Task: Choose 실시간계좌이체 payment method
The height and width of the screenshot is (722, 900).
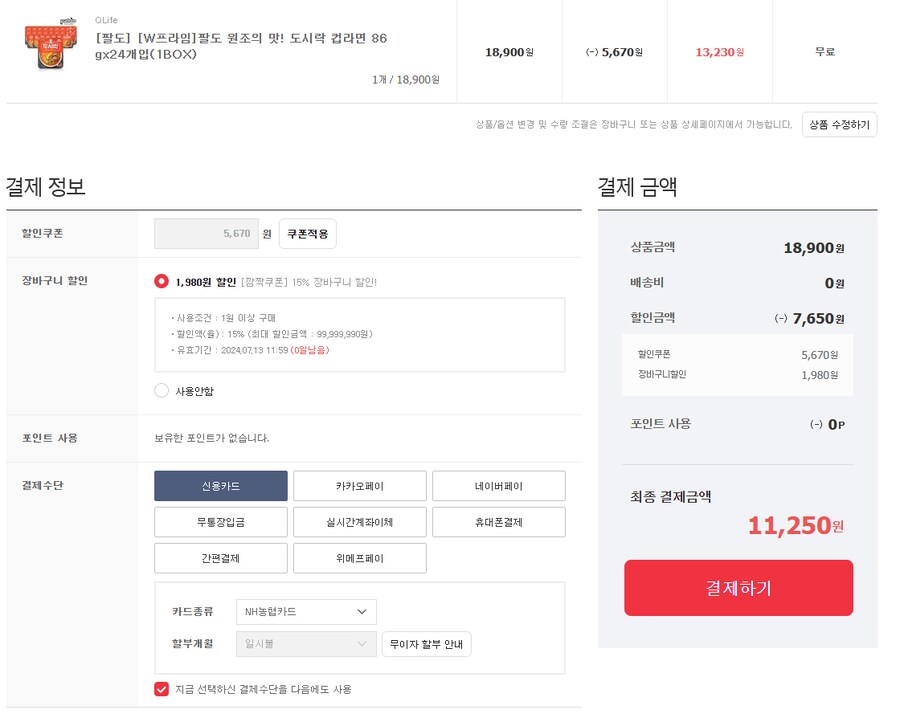Action: click(360, 522)
